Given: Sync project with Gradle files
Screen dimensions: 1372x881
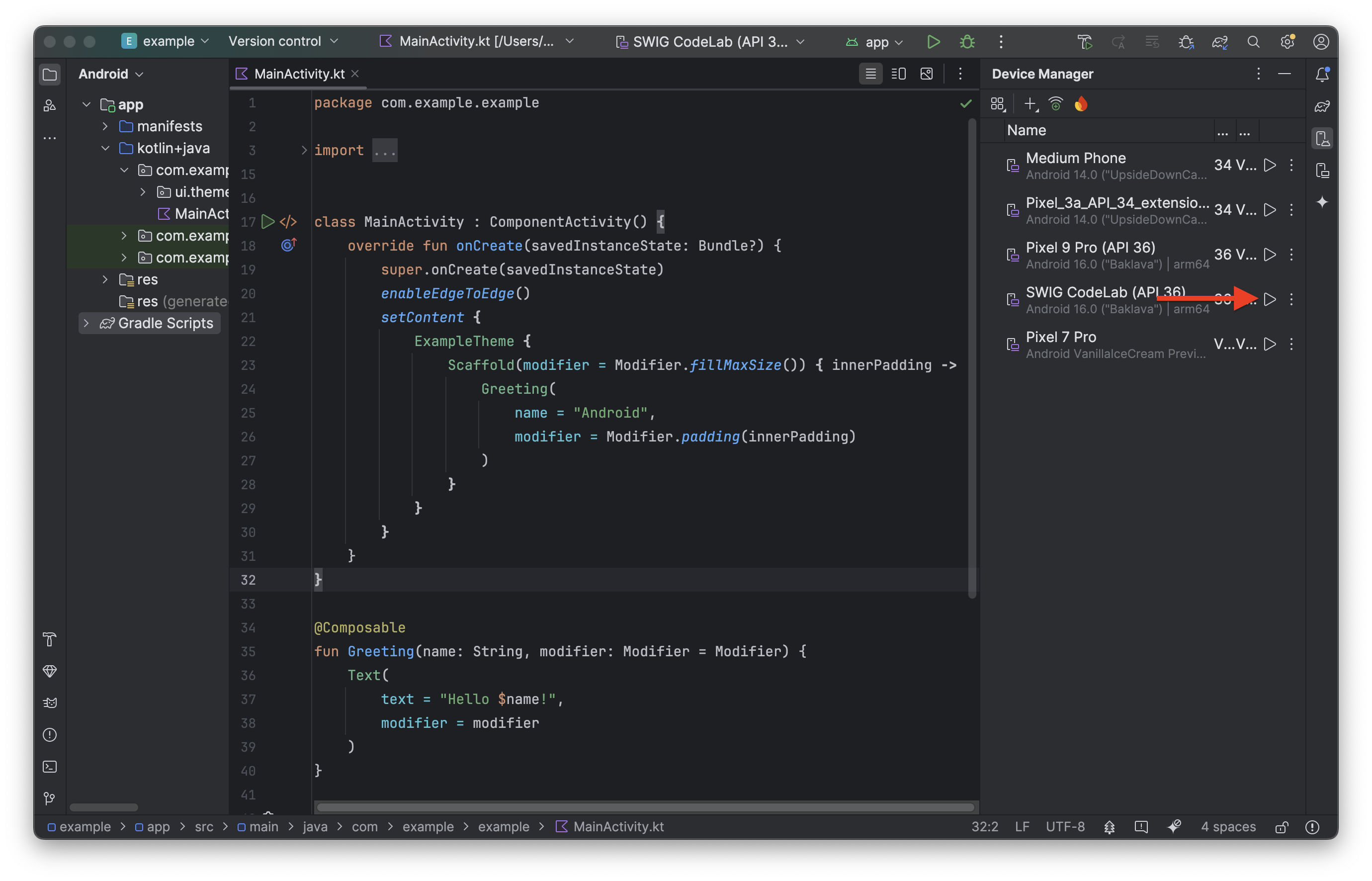Looking at the screenshot, I should [x=1219, y=41].
